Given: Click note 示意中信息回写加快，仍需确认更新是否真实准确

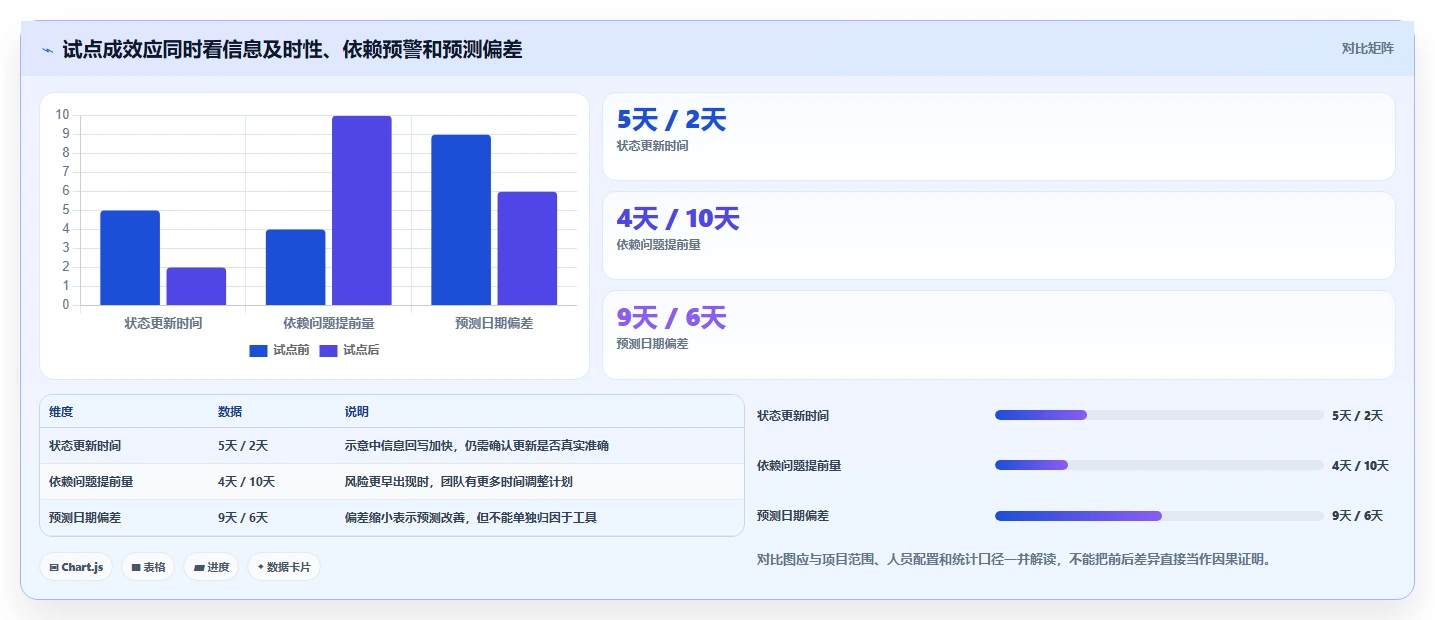Looking at the screenshot, I should point(477,446).
